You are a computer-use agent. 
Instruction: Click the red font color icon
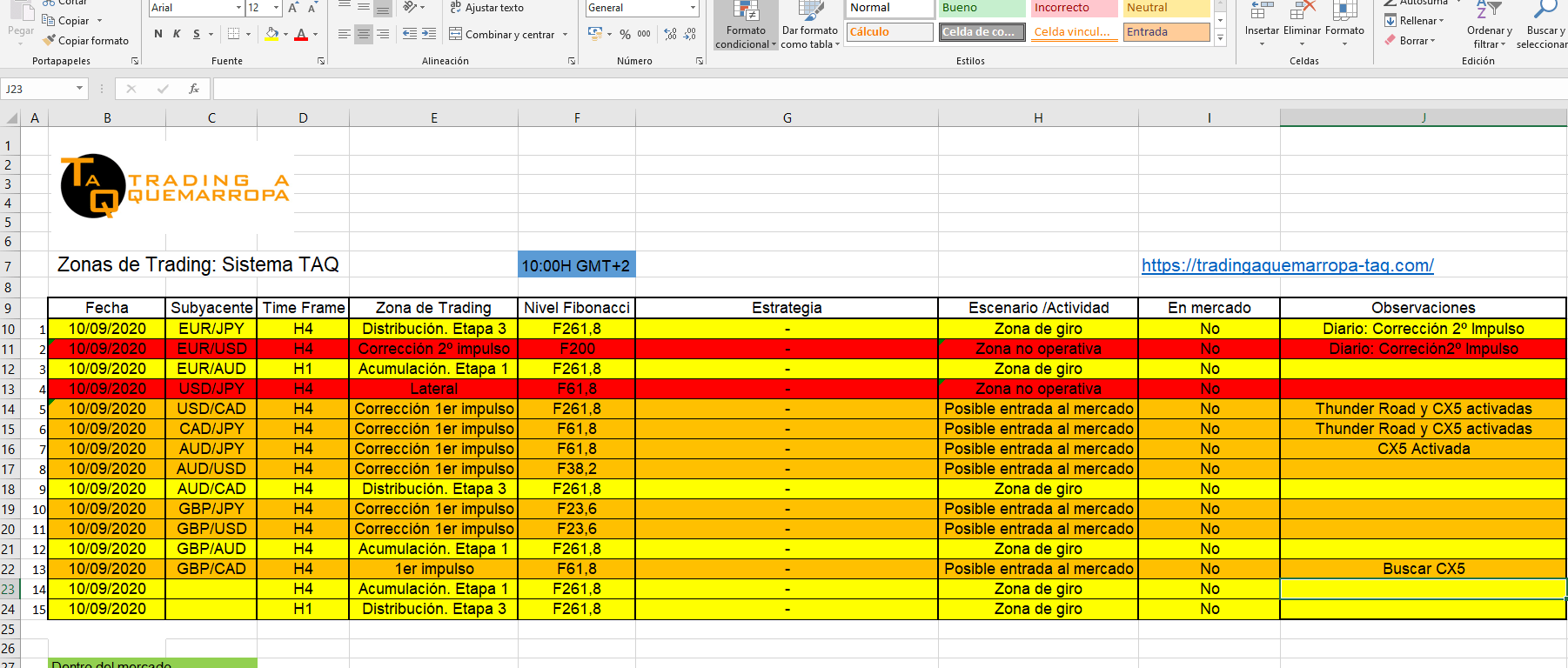click(x=301, y=34)
